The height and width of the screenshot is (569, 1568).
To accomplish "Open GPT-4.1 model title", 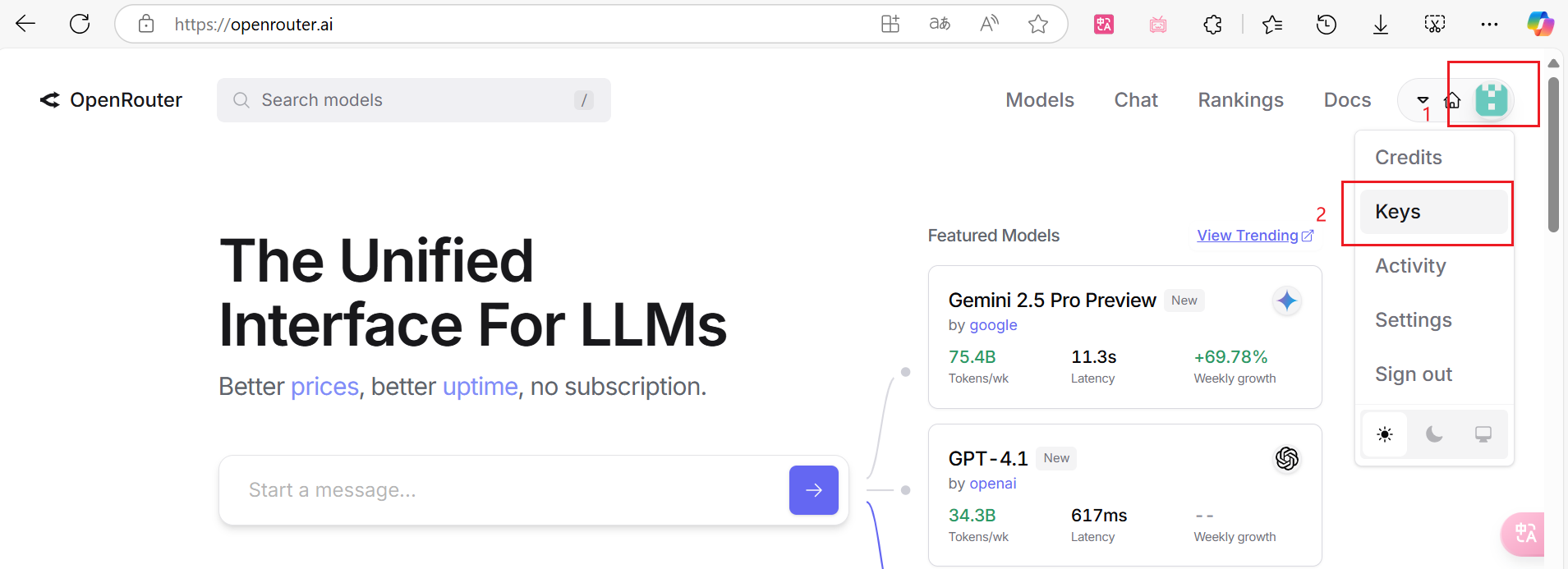I will point(988,459).
